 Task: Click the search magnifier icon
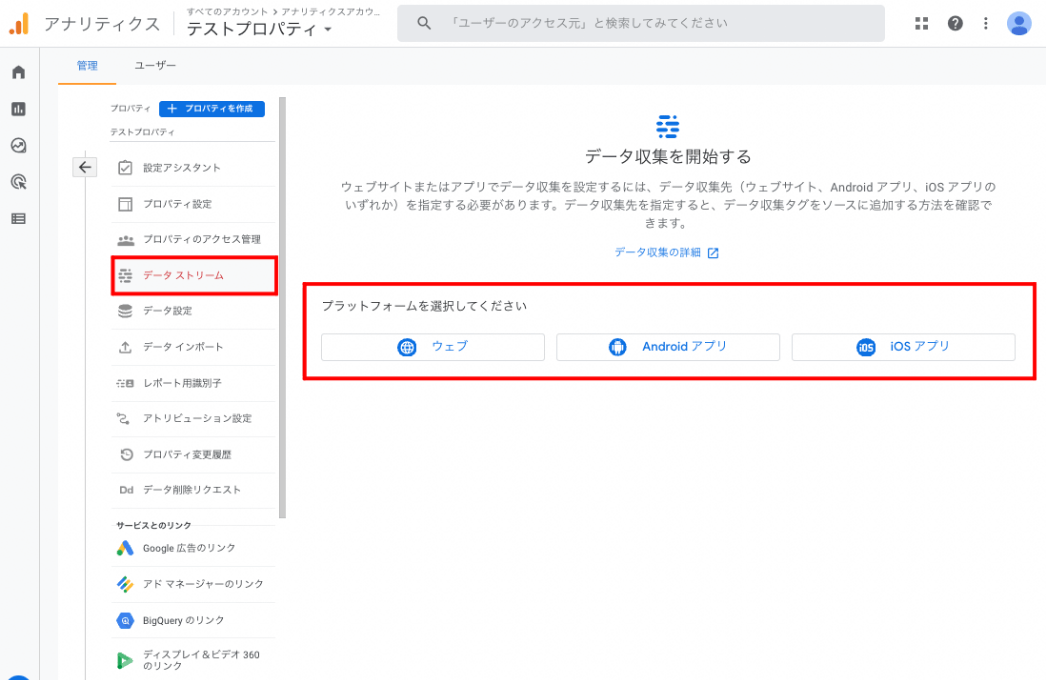(424, 23)
